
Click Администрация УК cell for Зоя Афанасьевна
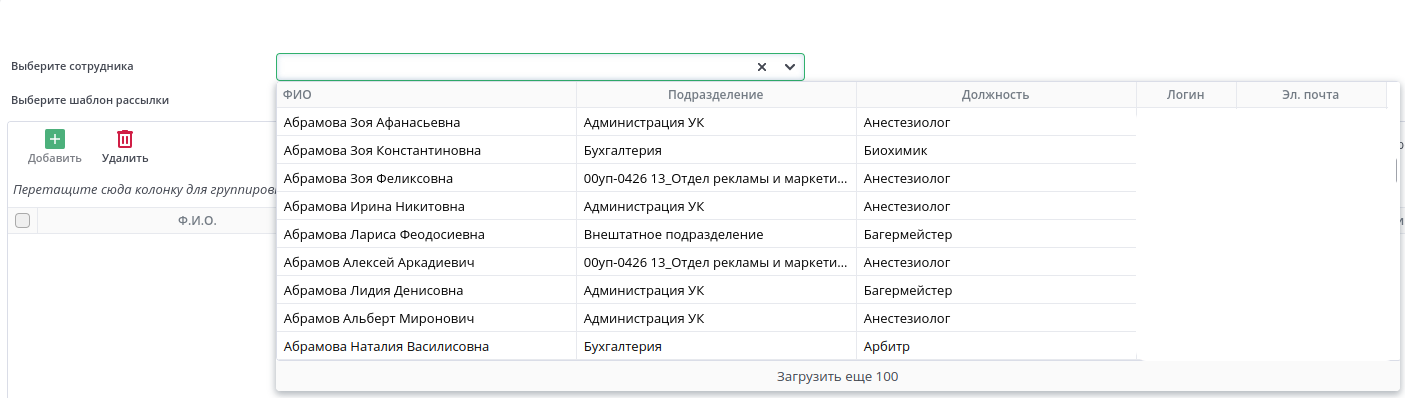pyautogui.click(x=716, y=123)
